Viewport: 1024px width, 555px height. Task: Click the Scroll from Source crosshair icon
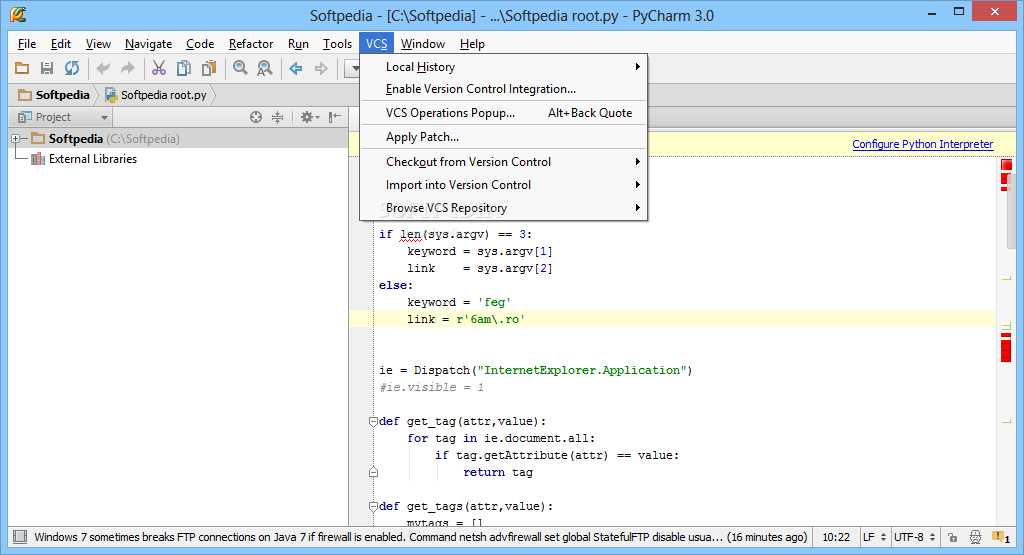256,117
